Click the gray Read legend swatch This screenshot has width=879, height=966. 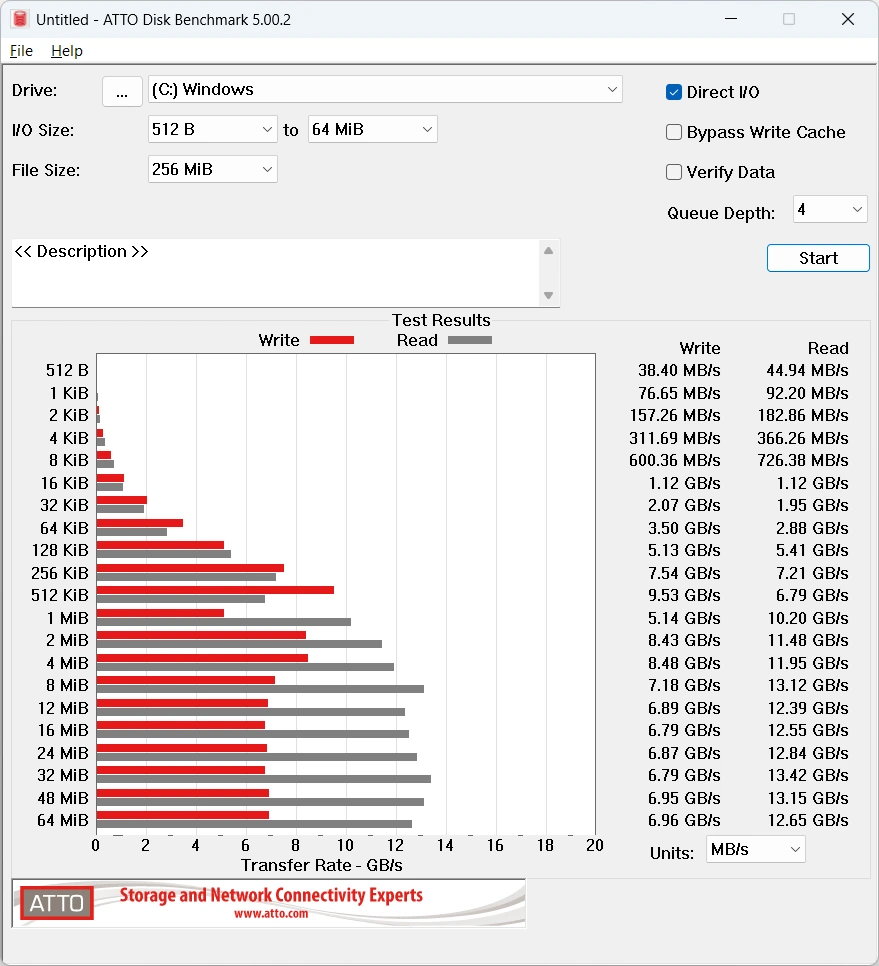[x=470, y=340]
